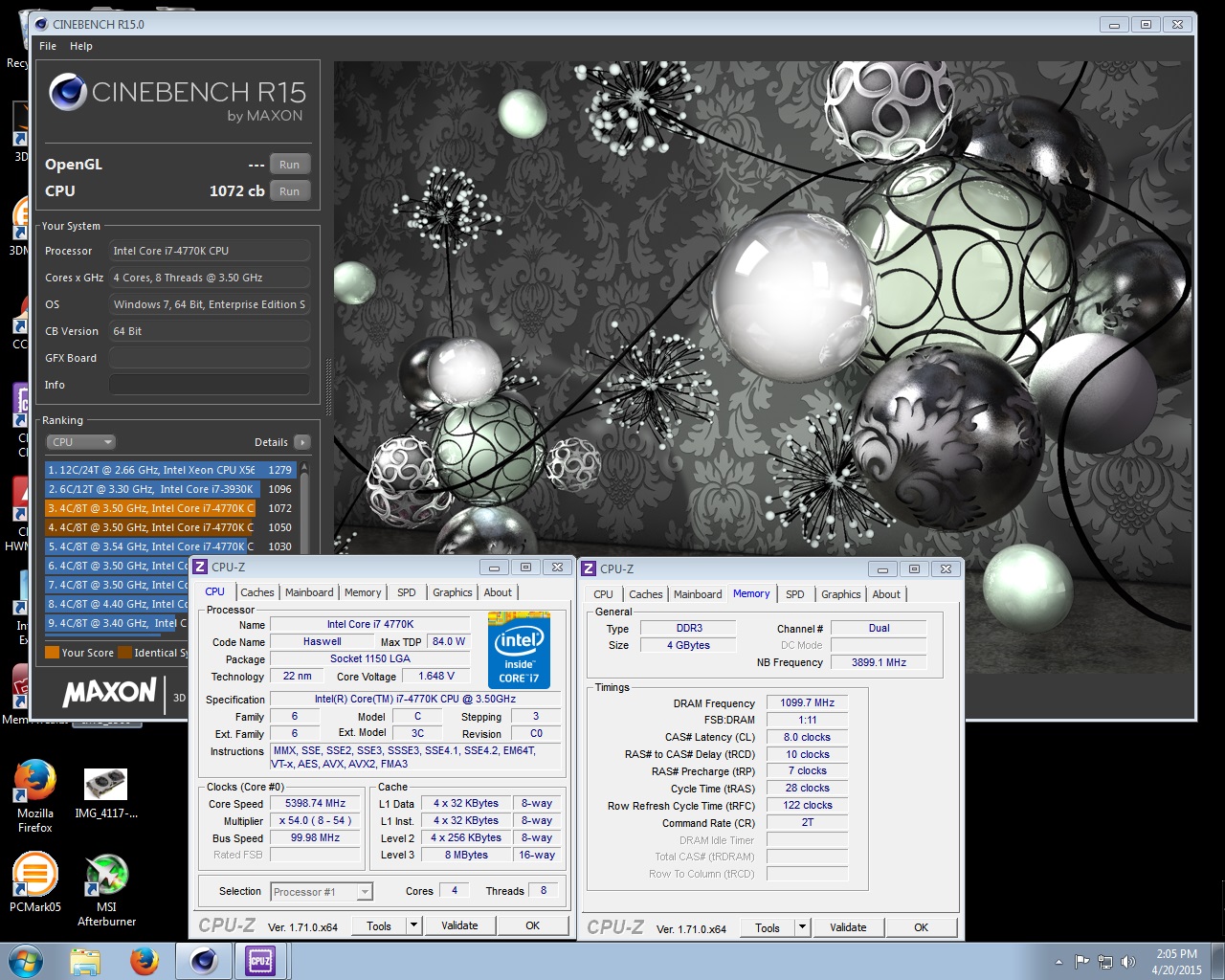This screenshot has width=1225, height=980.
Task: Click the MAXON logo at the bottom
Action: tap(109, 692)
